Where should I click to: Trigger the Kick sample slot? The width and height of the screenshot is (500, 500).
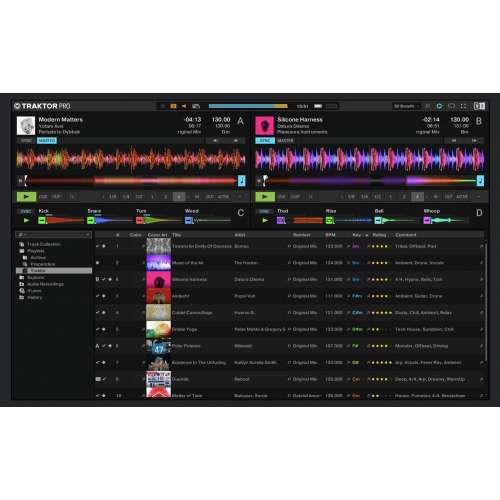[42, 220]
